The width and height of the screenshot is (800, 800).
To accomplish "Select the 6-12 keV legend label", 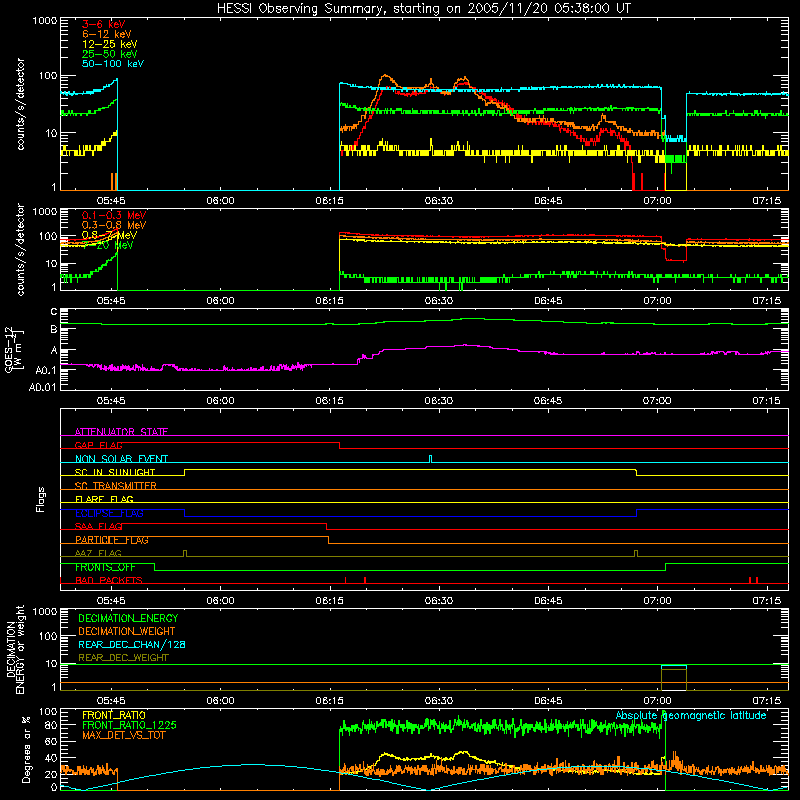I will (x=107, y=34).
